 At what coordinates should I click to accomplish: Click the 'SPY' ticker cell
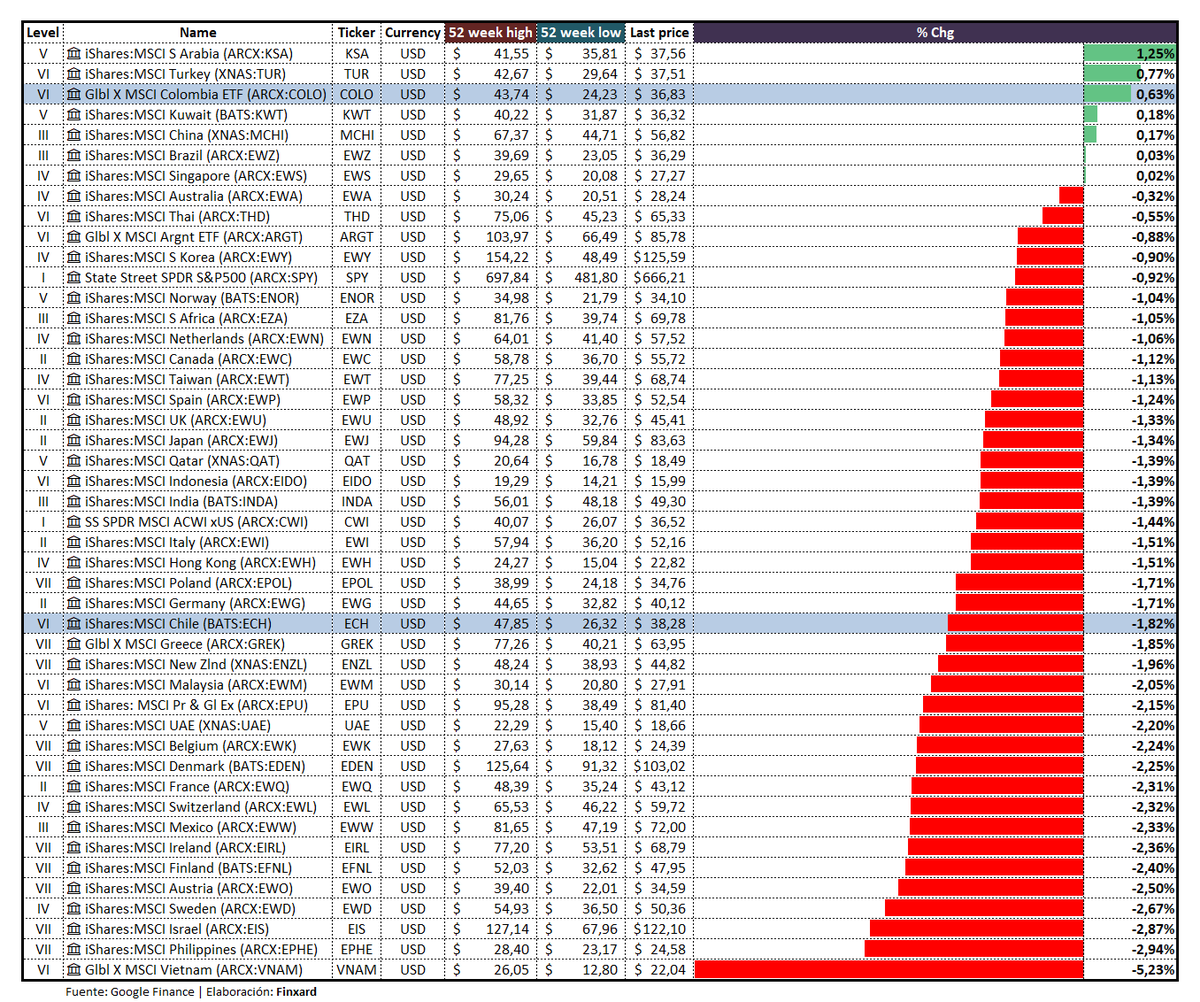point(357,277)
